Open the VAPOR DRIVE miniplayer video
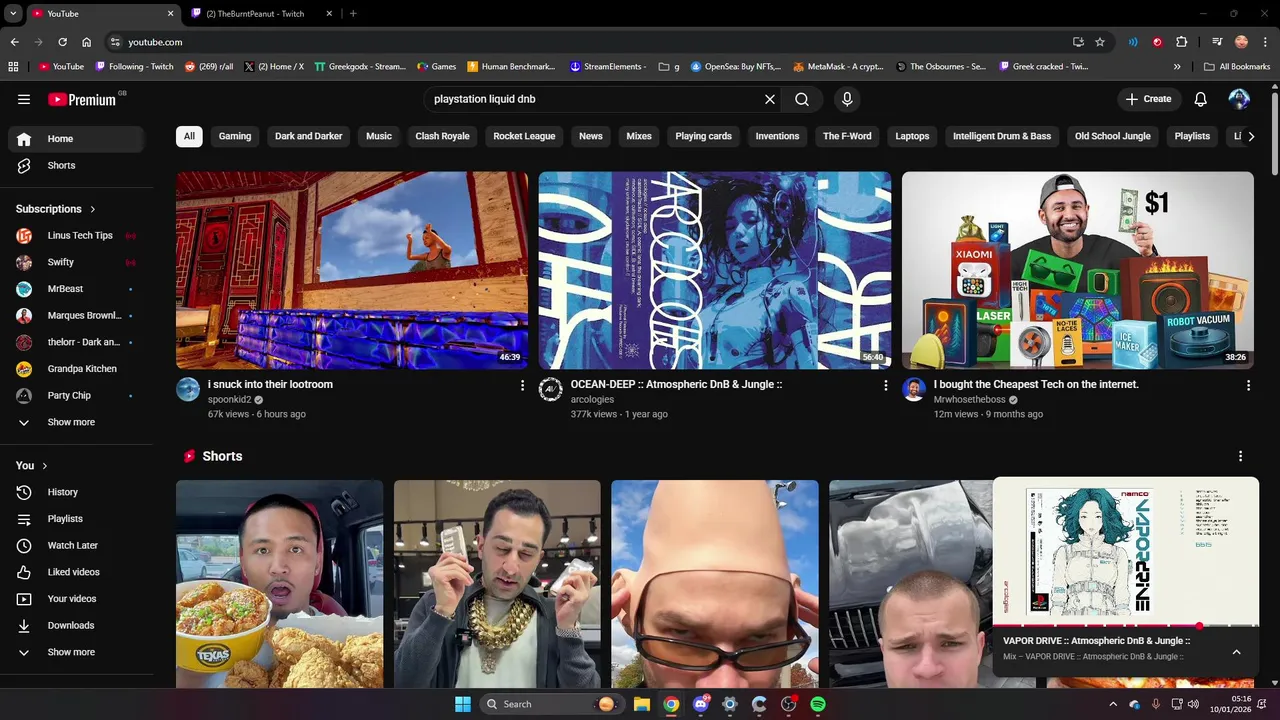The height and width of the screenshot is (720, 1280). 1125,551
